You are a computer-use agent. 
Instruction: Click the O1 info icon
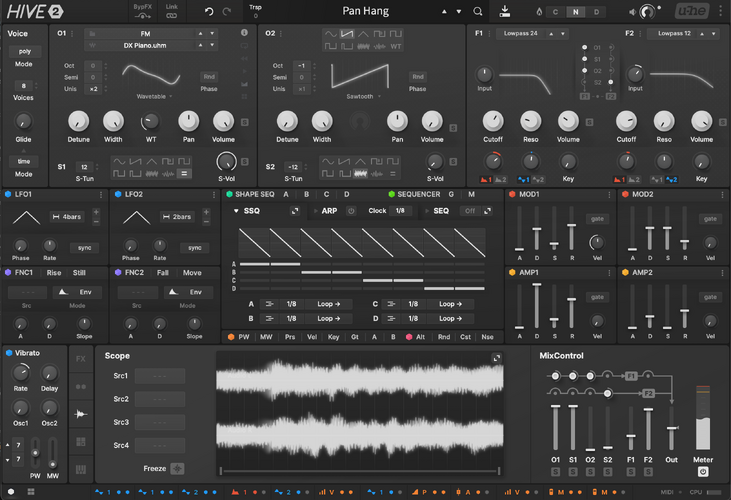[244, 33]
